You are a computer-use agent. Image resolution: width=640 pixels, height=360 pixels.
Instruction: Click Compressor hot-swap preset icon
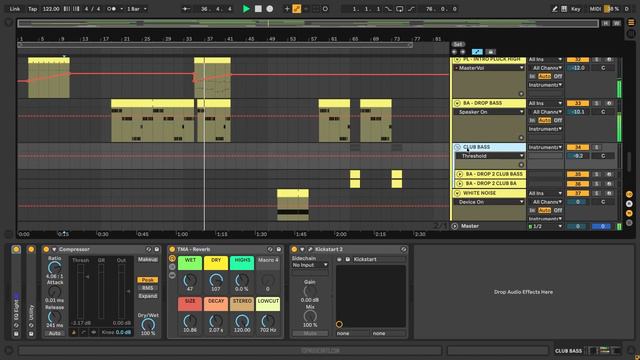click(149, 249)
